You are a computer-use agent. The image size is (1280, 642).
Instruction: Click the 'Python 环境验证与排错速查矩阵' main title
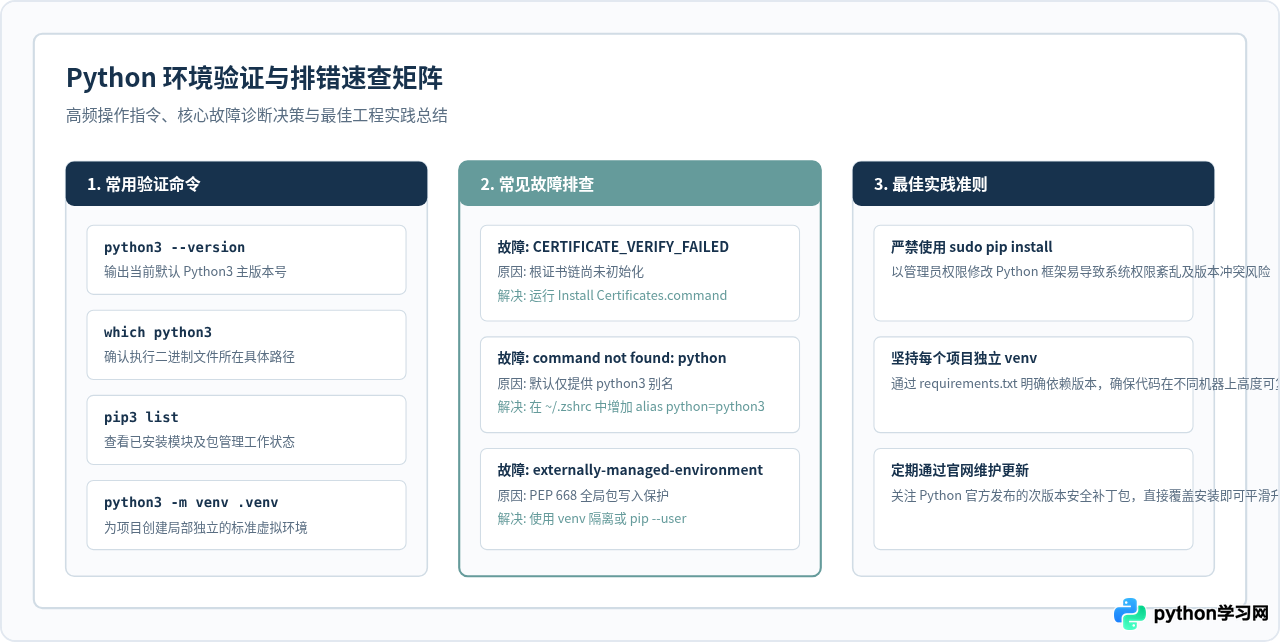(254, 78)
